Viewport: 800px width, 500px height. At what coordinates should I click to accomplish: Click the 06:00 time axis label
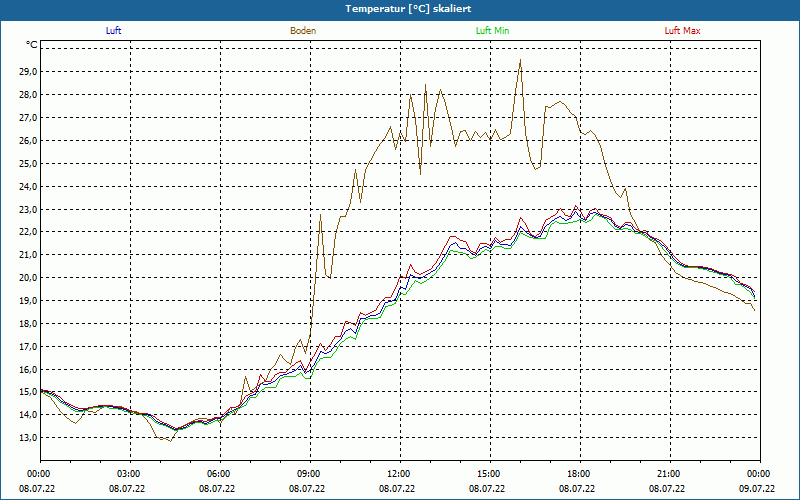[x=220, y=474]
